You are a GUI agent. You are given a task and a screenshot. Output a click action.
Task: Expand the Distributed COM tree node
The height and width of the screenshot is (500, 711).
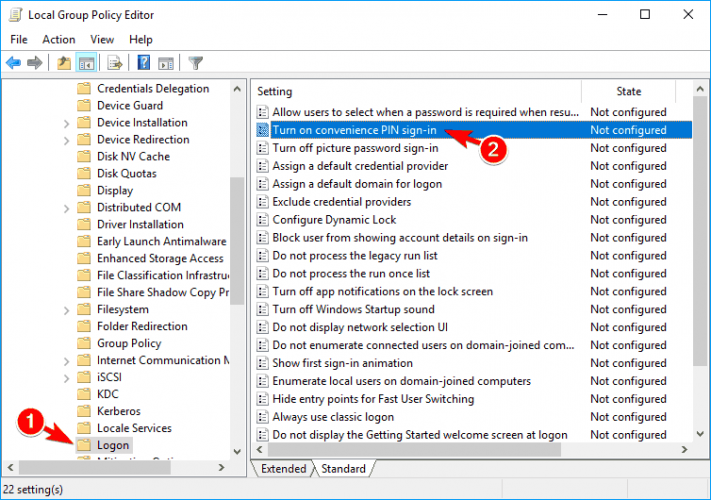(x=66, y=209)
